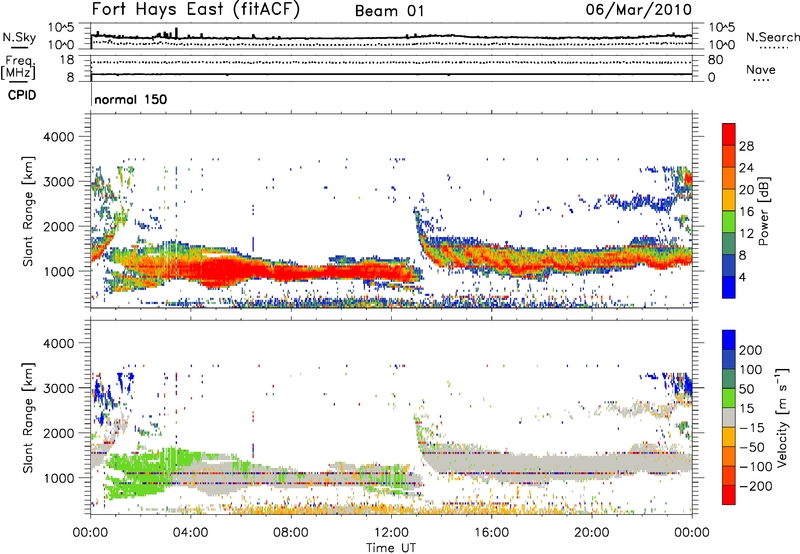Image resolution: width=800 pixels, height=554 pixels.
Task: Click the "4" power color bar label
Action: pyautogui.click(x=743, y=278)
